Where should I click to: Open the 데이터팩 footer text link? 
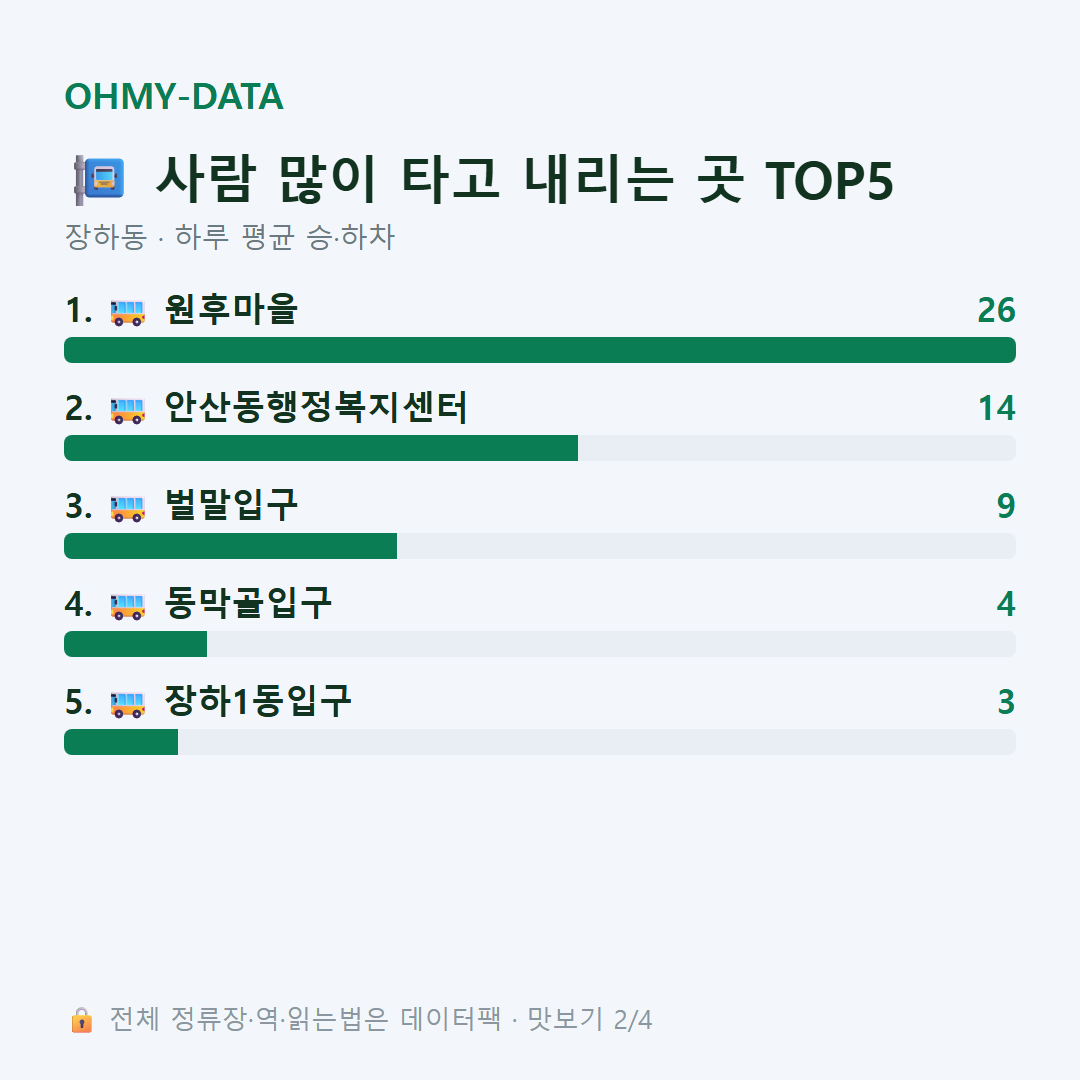[x=451, y=1019]
